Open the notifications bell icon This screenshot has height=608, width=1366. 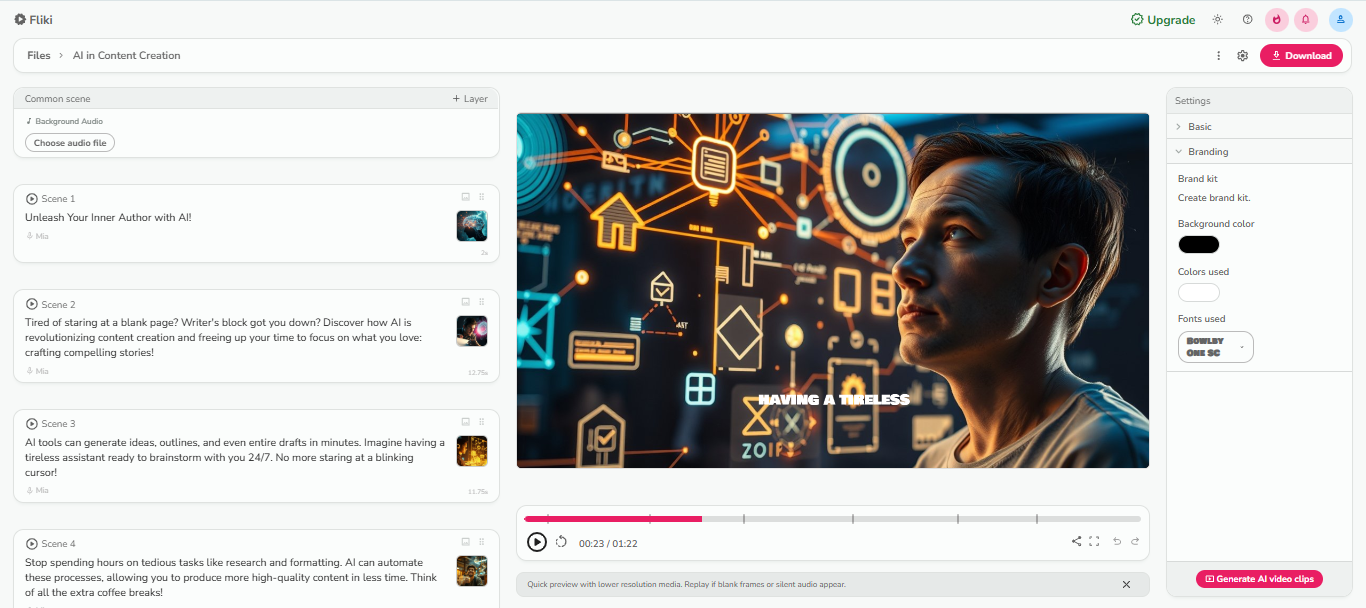pyautogui.click(x=1306, y=19)
